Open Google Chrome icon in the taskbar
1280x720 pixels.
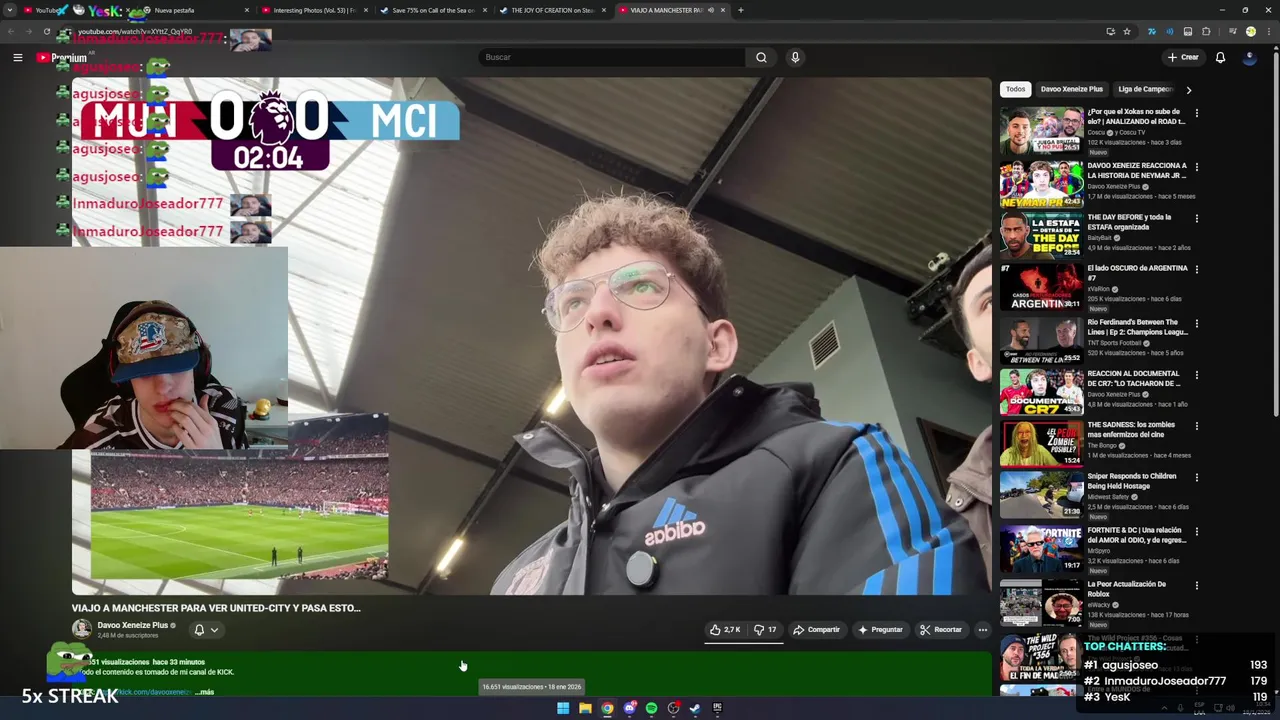607,708
